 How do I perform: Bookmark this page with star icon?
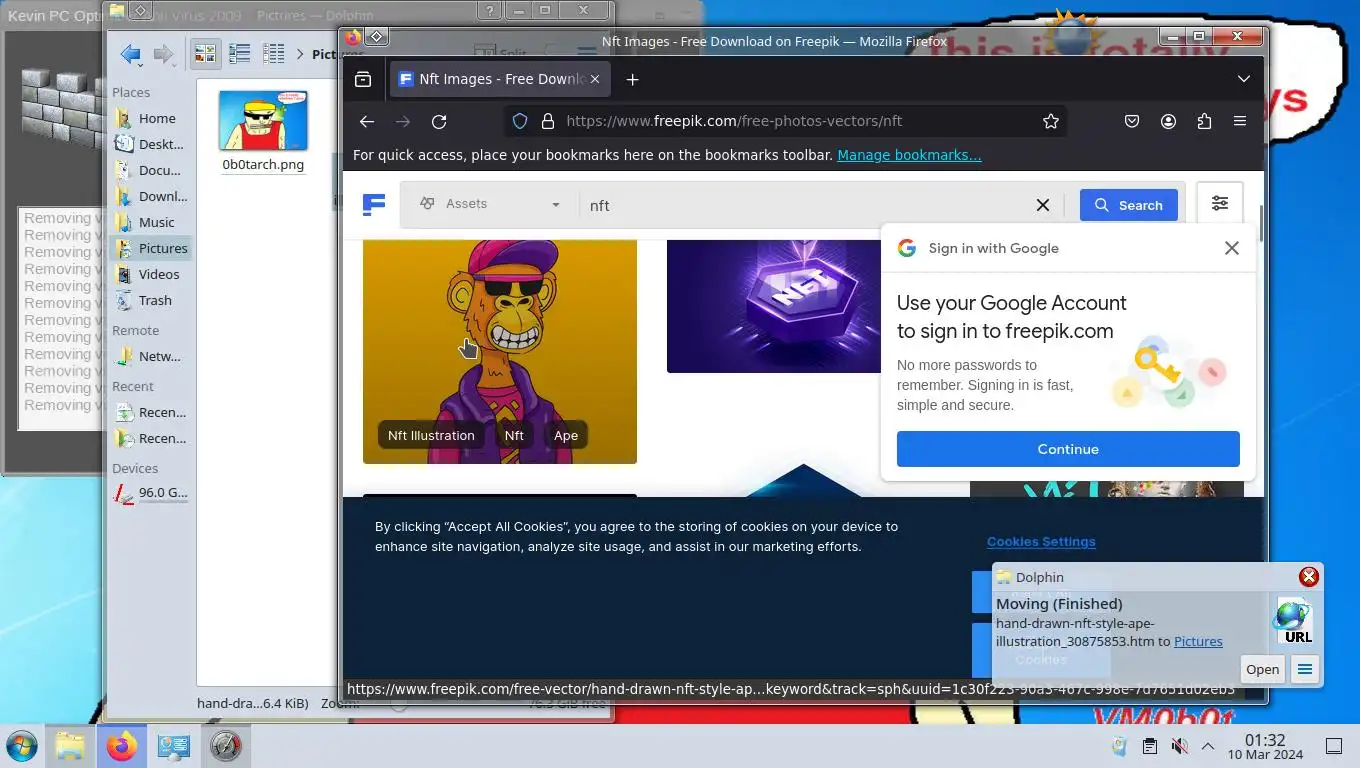(1051, 121)
